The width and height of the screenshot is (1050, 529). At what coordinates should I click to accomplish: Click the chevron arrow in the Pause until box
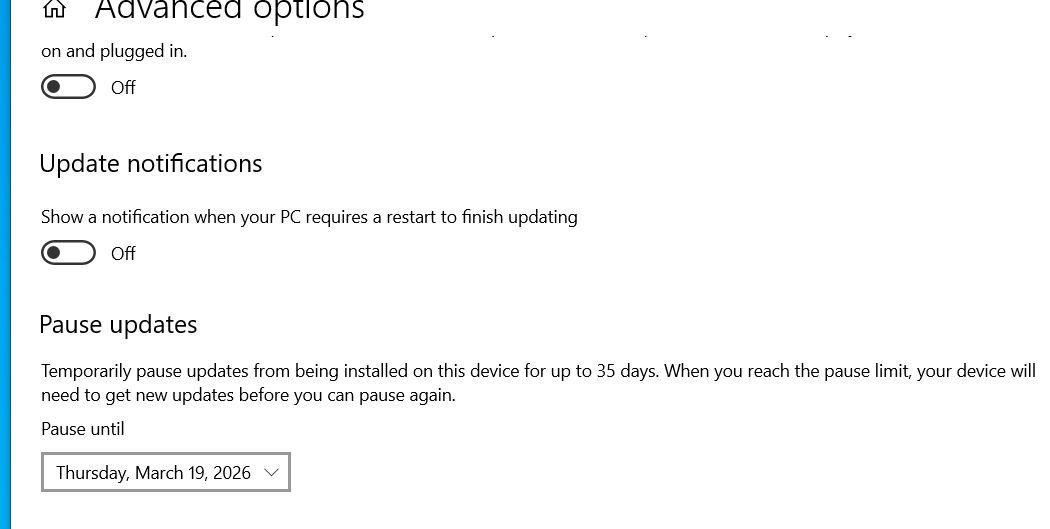point(271,473)
